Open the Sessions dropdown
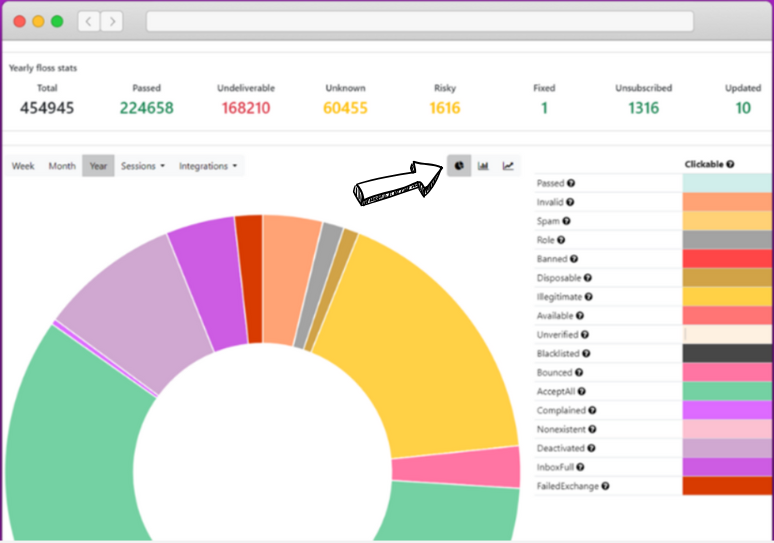The height and width of the screenshot is (543, 774). pyautogui.click(x=143, y=166)
